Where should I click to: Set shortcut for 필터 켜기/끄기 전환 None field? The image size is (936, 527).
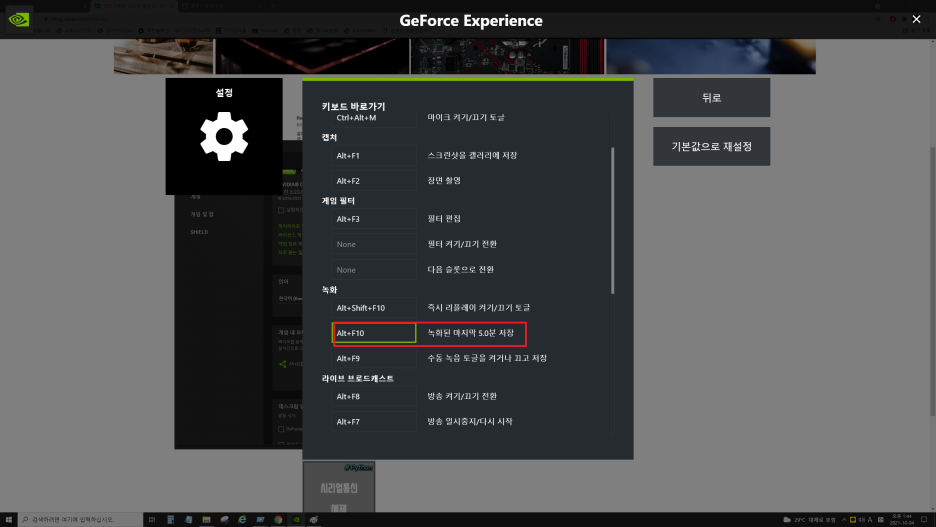374,244
